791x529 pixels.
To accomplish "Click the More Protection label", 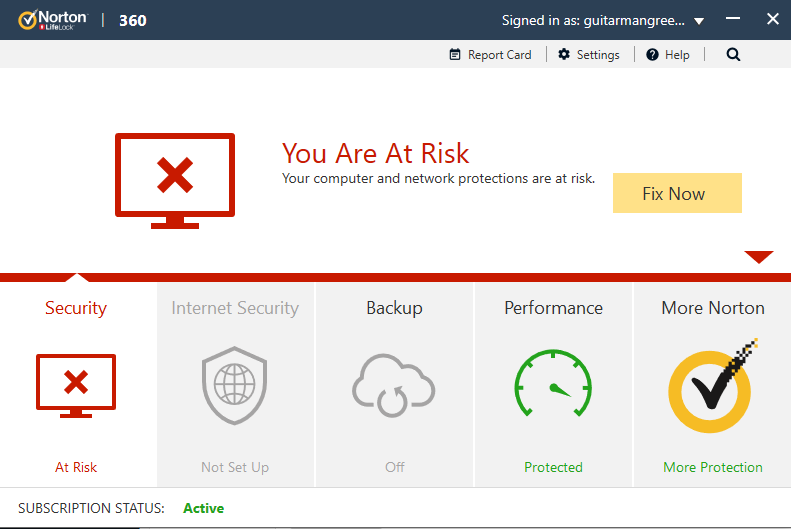I will coord(712,467).
